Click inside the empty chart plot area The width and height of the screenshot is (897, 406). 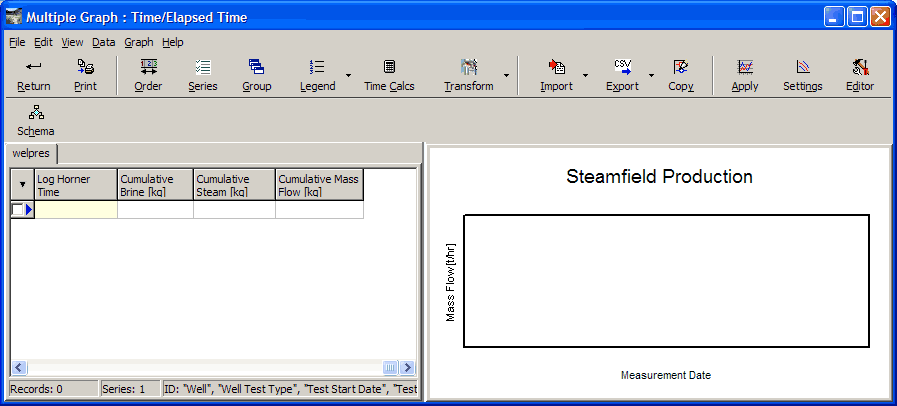(x=666, y=281)
